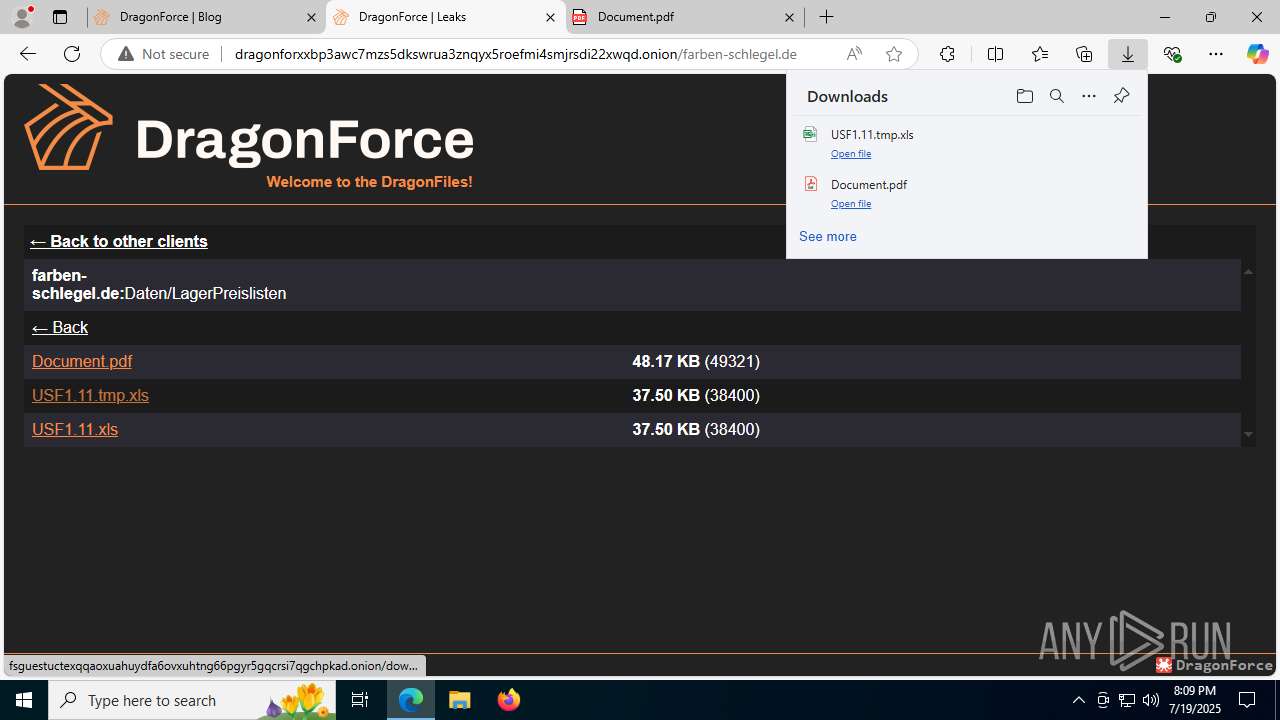
Task: Open Firefox from the taskbar
Action: [x=509, y=700]
